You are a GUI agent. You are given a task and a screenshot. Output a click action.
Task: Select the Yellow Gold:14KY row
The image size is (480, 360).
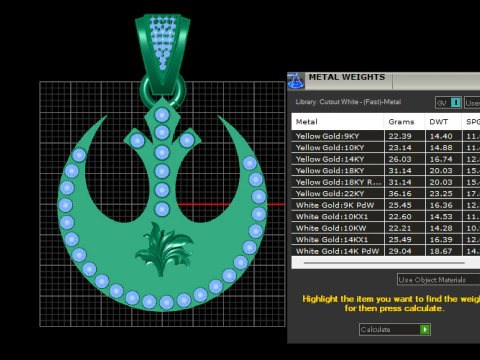pos(386,159)
